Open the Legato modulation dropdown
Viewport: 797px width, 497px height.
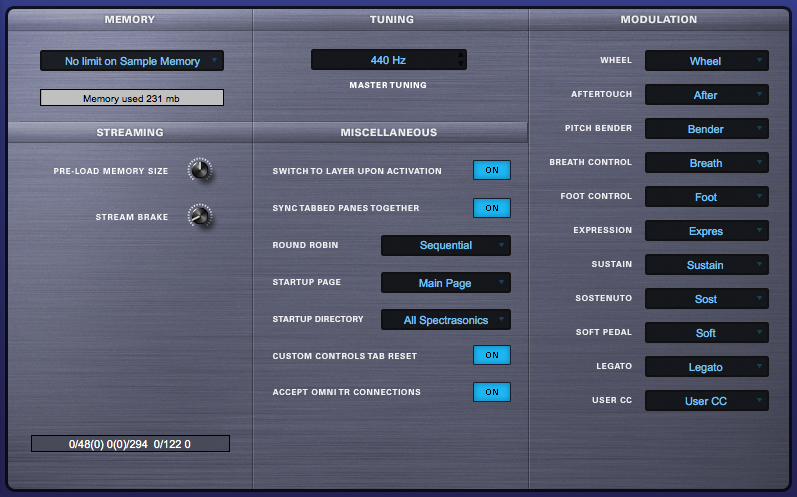pyautogui.click(x=707, y=367)
